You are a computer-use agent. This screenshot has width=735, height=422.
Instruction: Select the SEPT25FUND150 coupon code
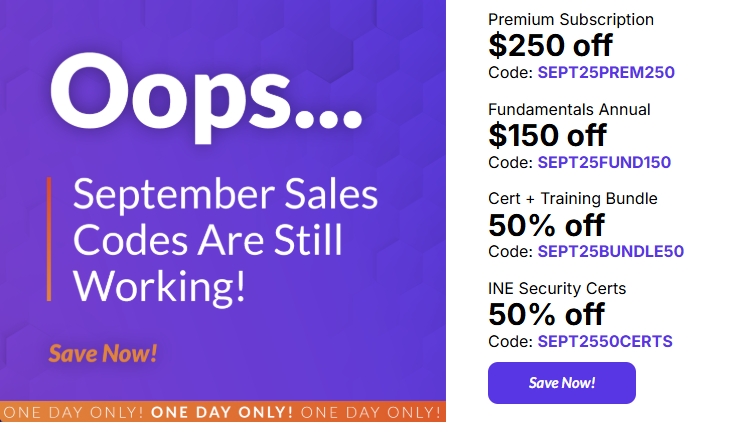click(x=604, y=162)
